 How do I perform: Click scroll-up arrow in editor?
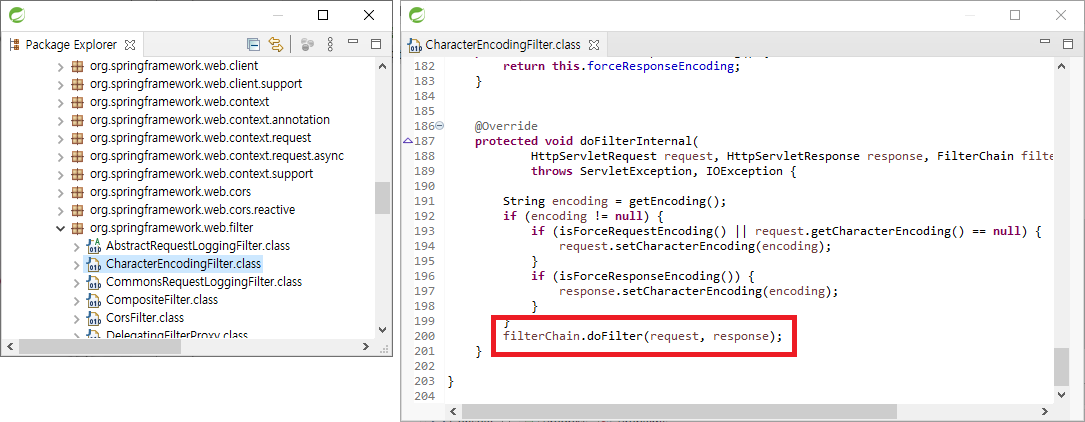[1061, 64]
